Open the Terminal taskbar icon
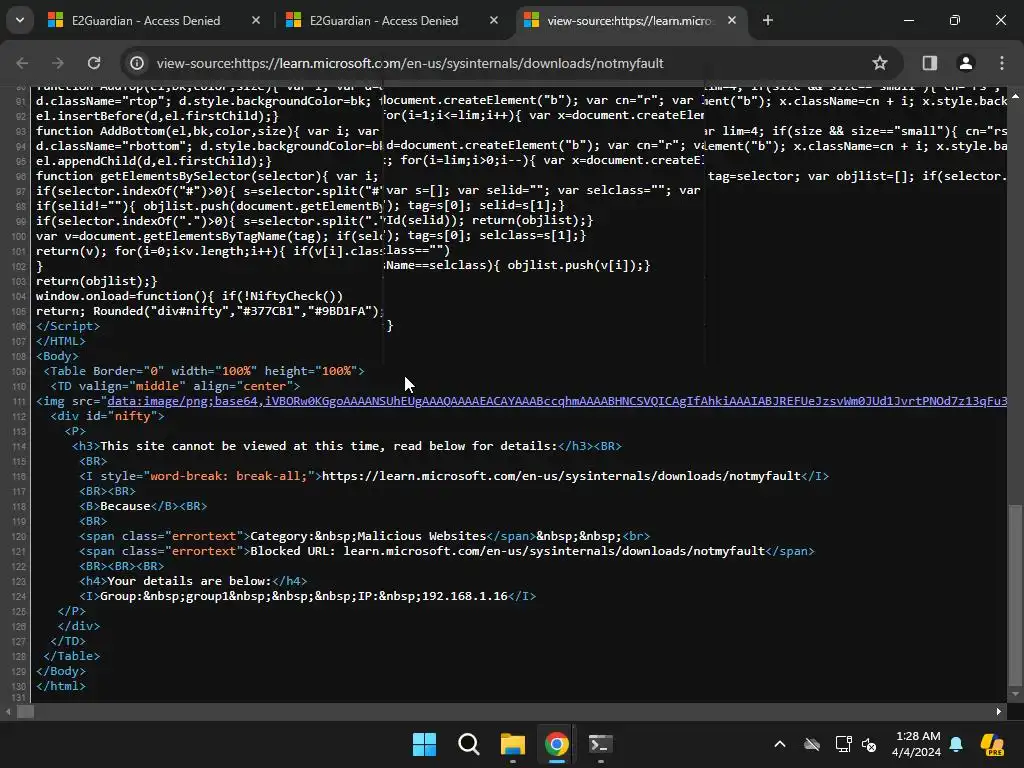This screenshot has height=768, width=1024. coord(600,744)
